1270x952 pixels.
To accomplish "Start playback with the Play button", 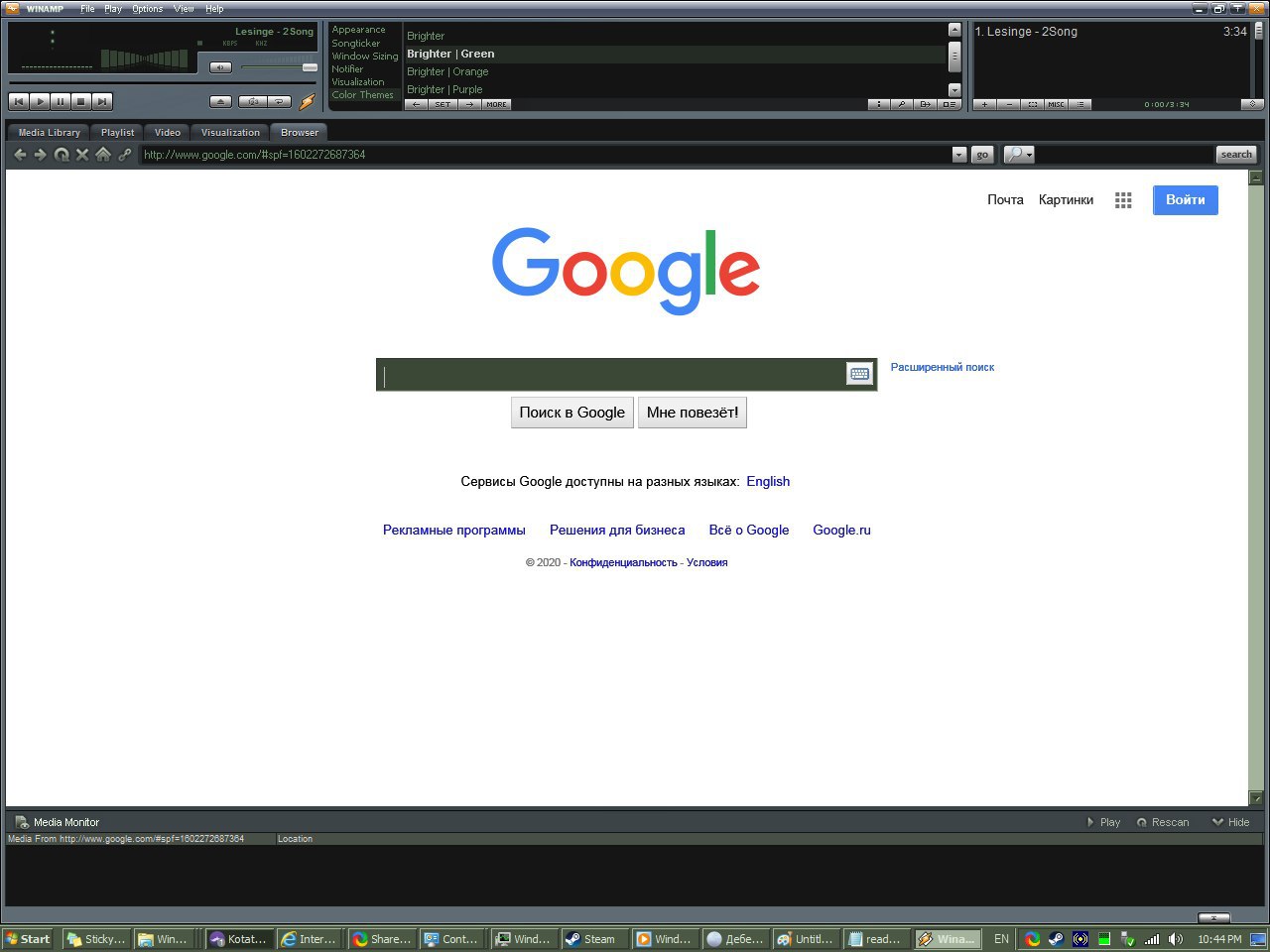I will point(40,101).
